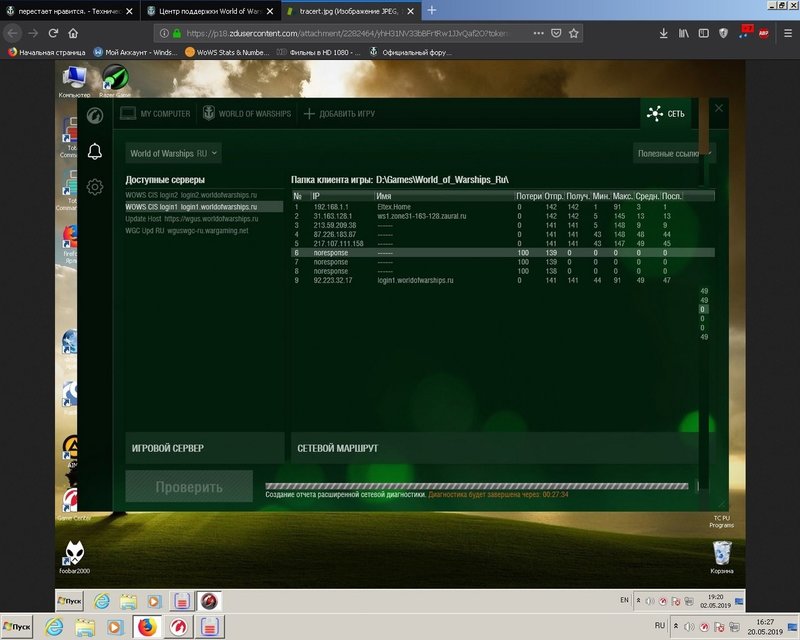Click the green padlock connection icon
The width and height of the screenshot is (800, 640).
click(x=177, y=33)
